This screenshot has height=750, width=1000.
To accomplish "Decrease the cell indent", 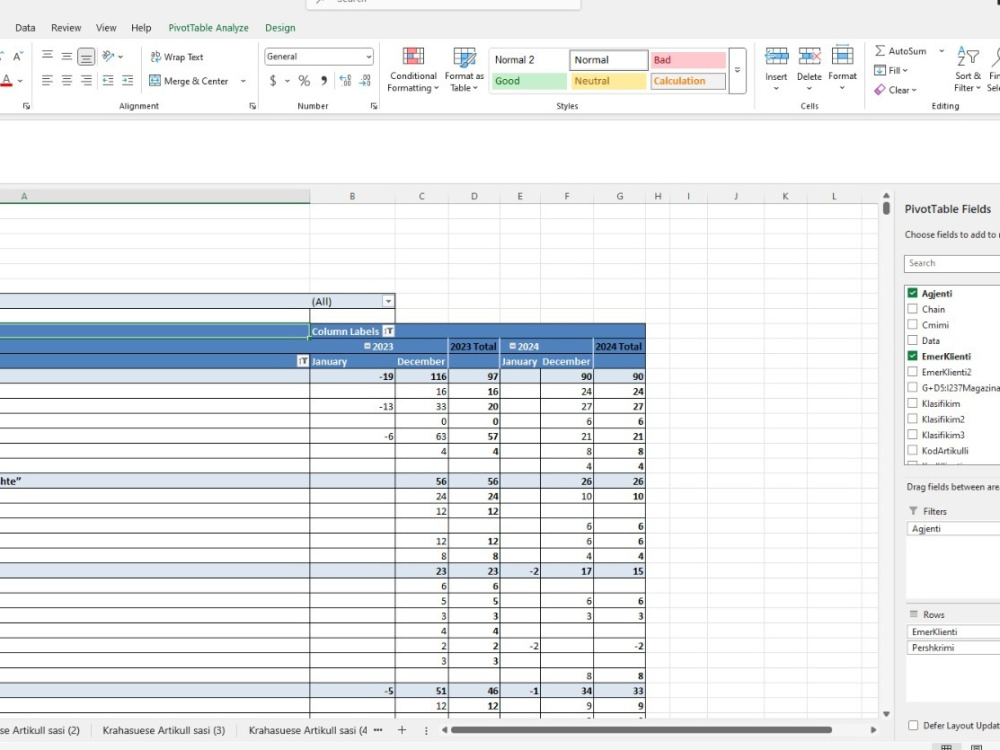I will coord(108,80).
